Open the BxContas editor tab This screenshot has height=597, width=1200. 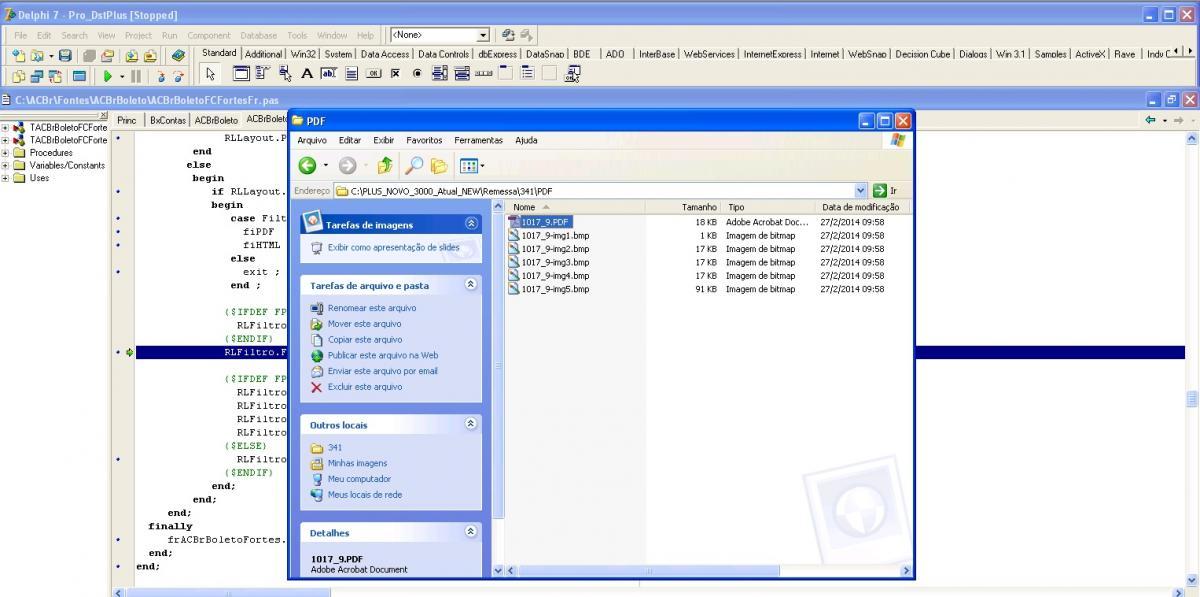tap(167, 120)
